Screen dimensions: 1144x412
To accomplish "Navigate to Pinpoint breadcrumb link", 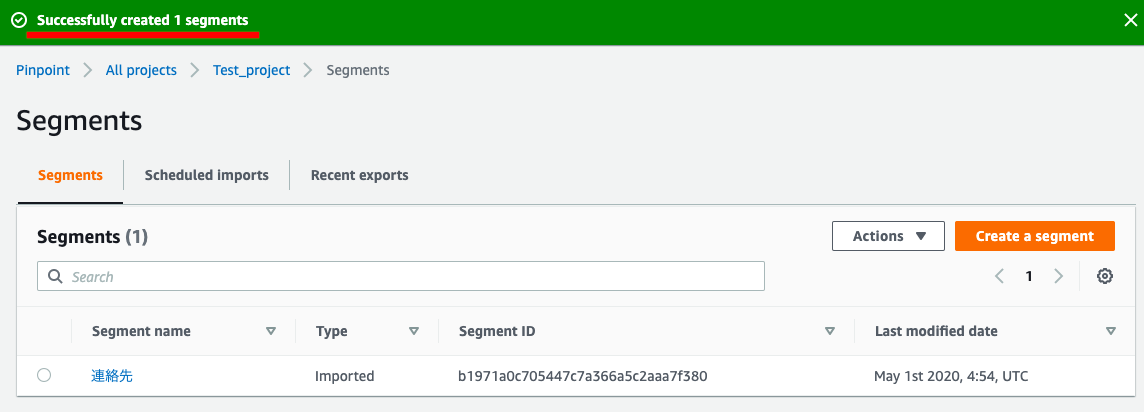I will tap(42, 70).
